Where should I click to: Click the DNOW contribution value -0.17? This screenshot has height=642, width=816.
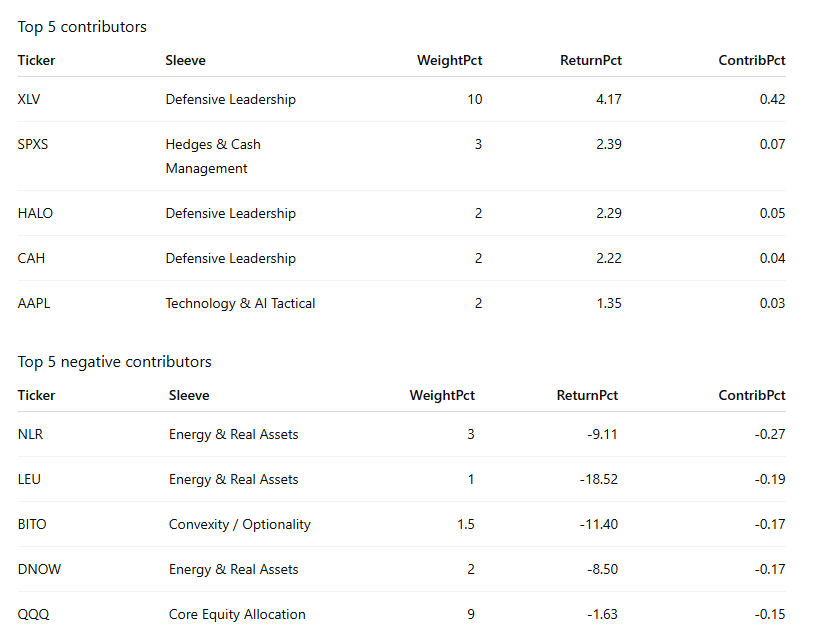(770, 569)
